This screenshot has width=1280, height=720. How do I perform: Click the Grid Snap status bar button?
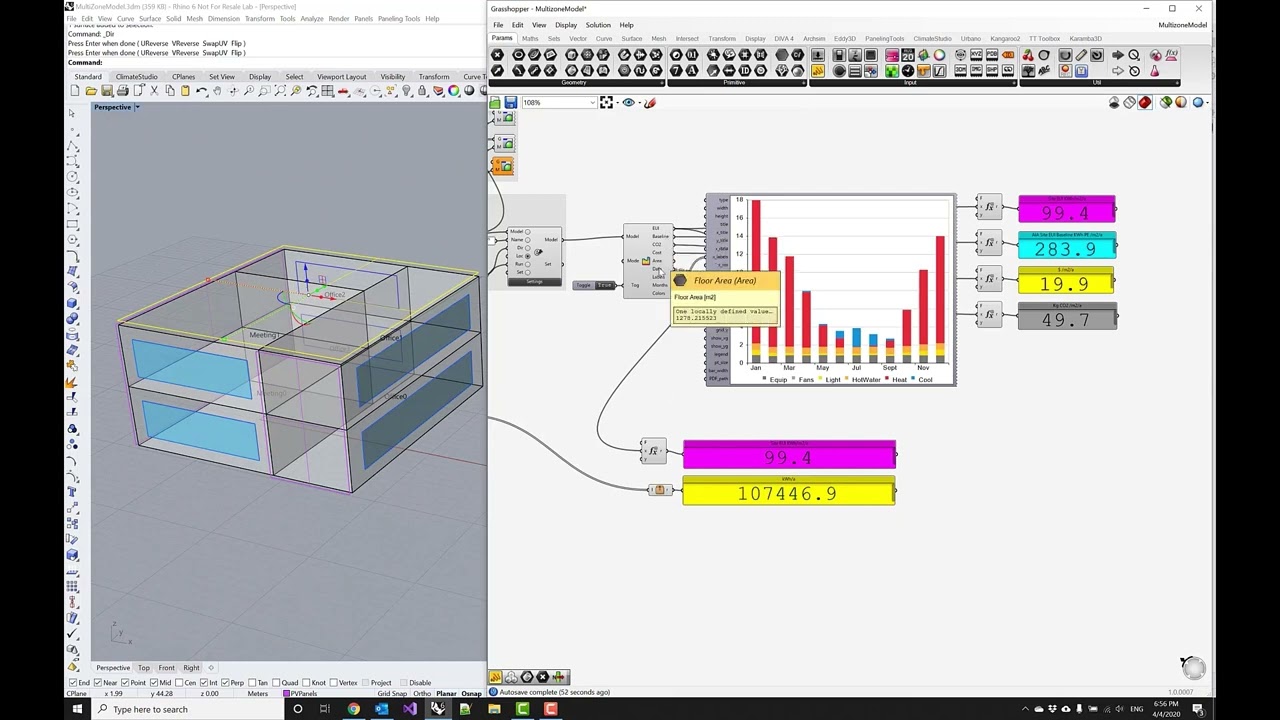(x=392, y=694)
